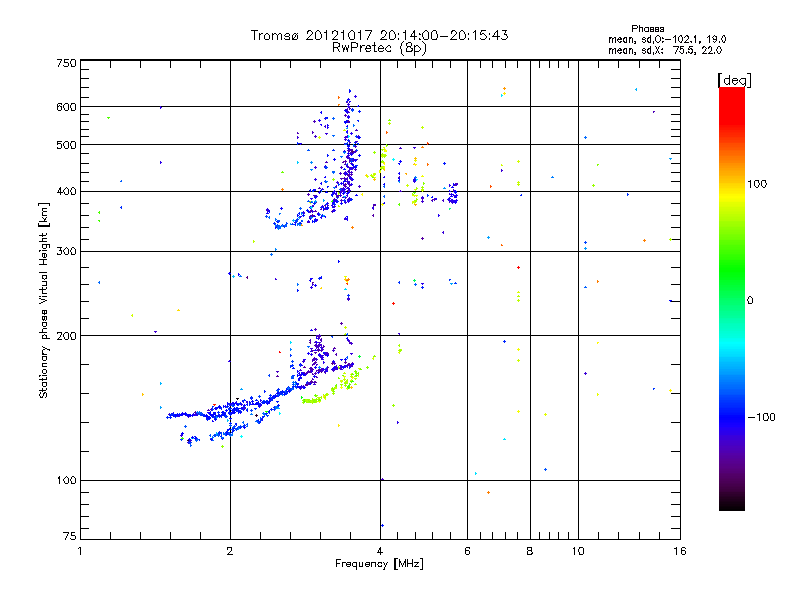
Task: Click the '400' y-axis tick label
Action: tap(66, 191)
